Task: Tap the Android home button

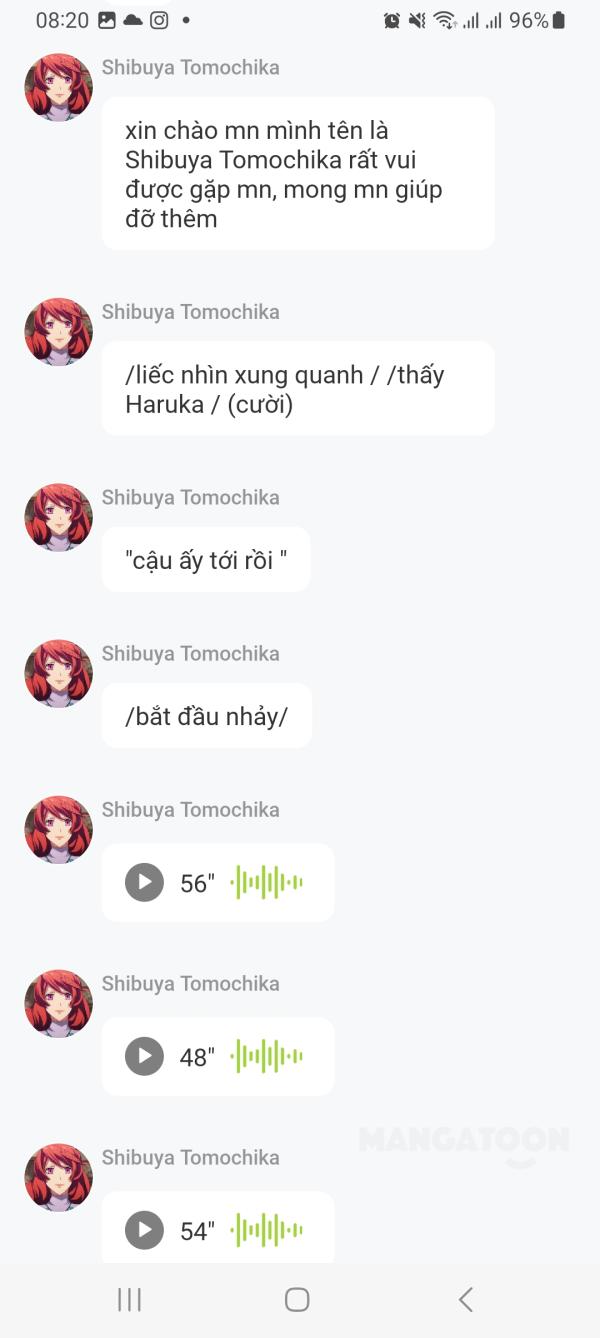Action: pos(297,1299)
